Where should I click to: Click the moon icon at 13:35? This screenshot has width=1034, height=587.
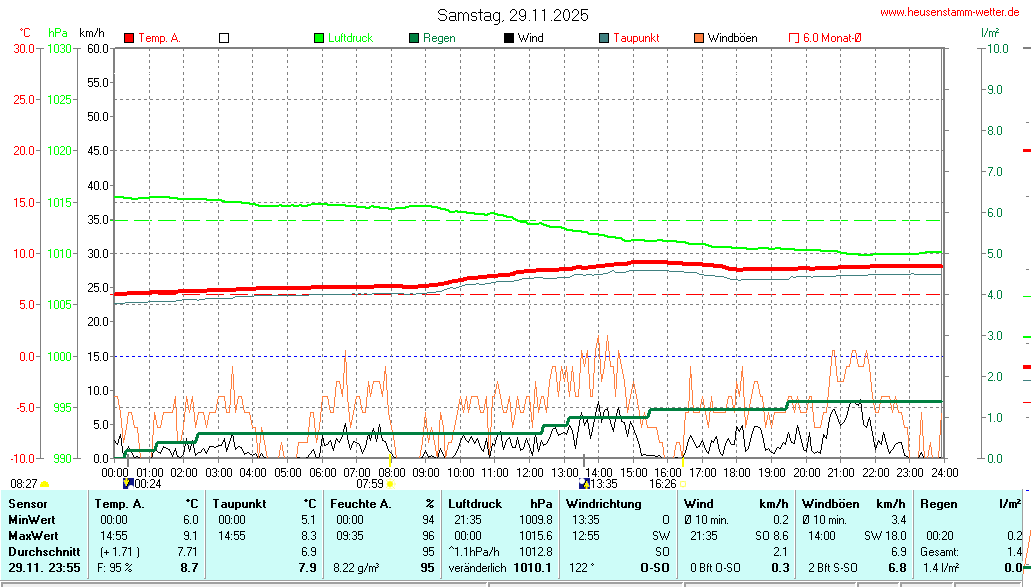584,483
